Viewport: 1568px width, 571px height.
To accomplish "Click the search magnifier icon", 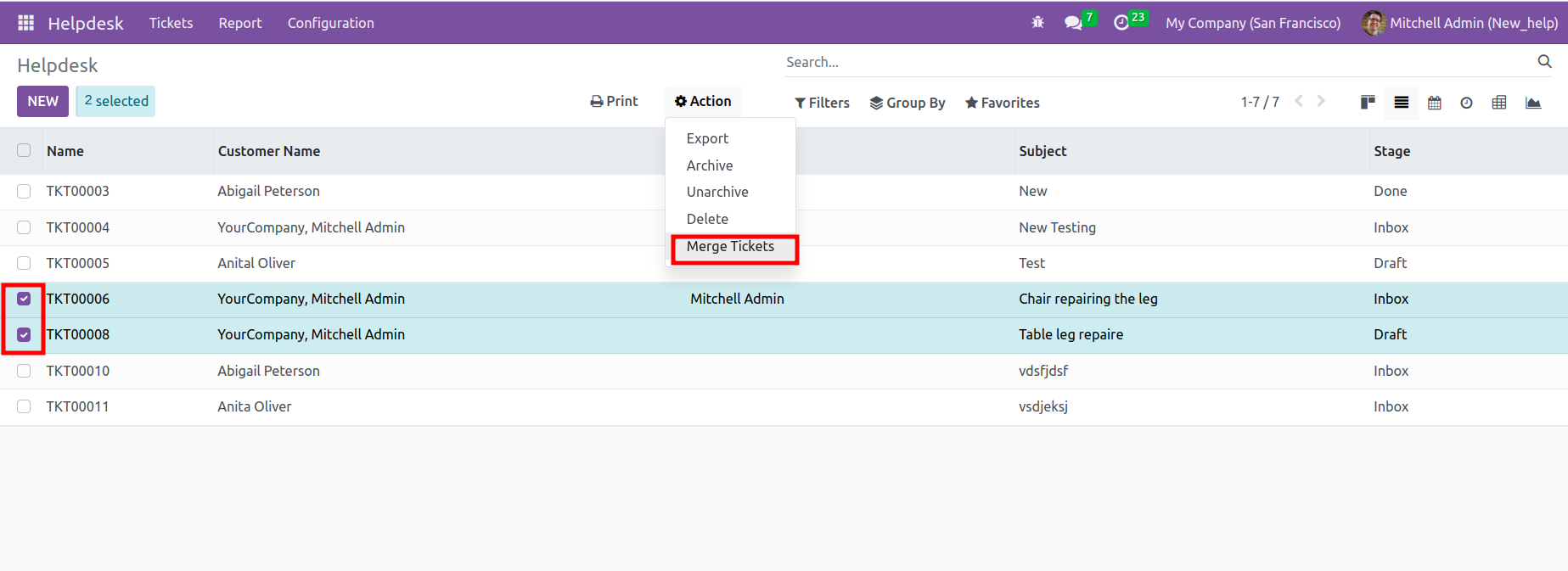I will pyautogui.click(x=1544, y=61).
